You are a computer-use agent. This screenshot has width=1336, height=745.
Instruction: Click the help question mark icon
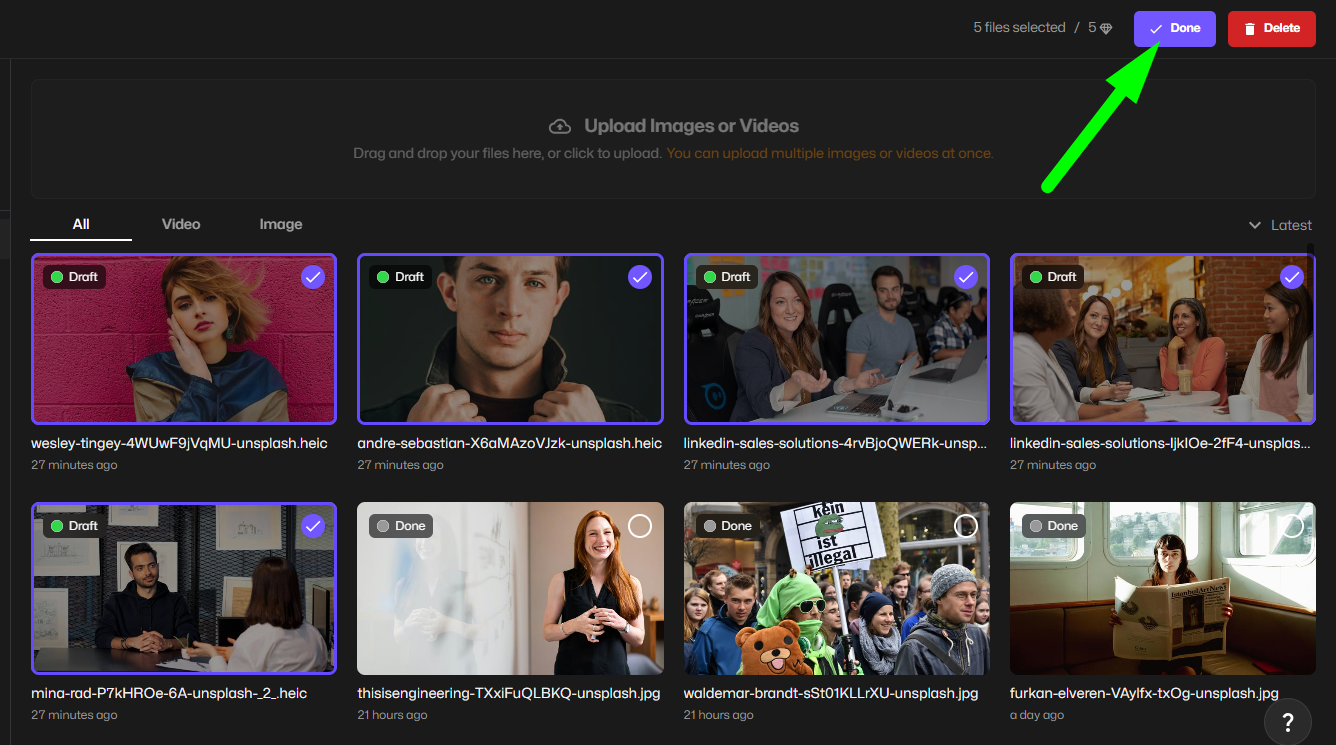1288,721
